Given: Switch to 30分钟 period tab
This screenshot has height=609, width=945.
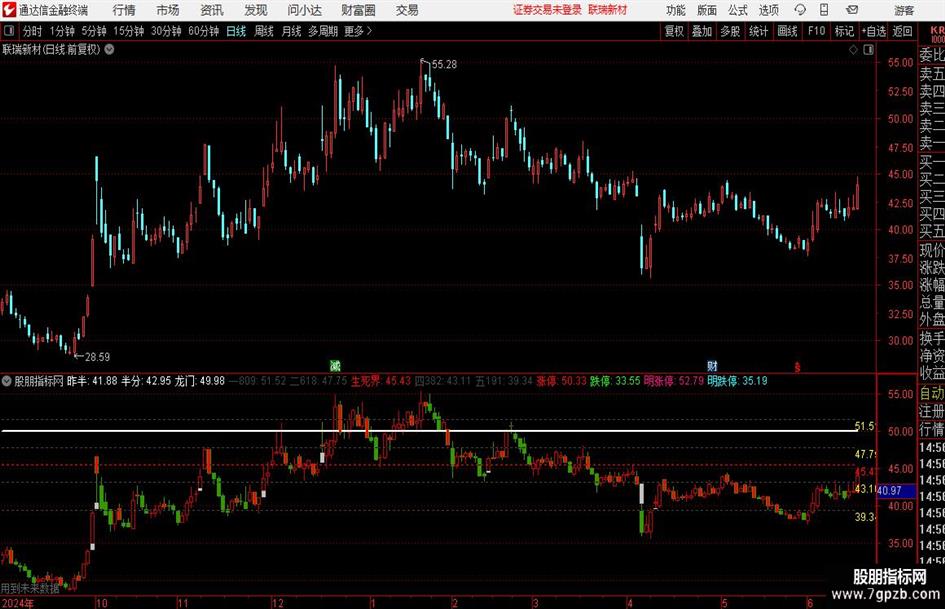Looking at the screenshot, I should coord(166,31).
